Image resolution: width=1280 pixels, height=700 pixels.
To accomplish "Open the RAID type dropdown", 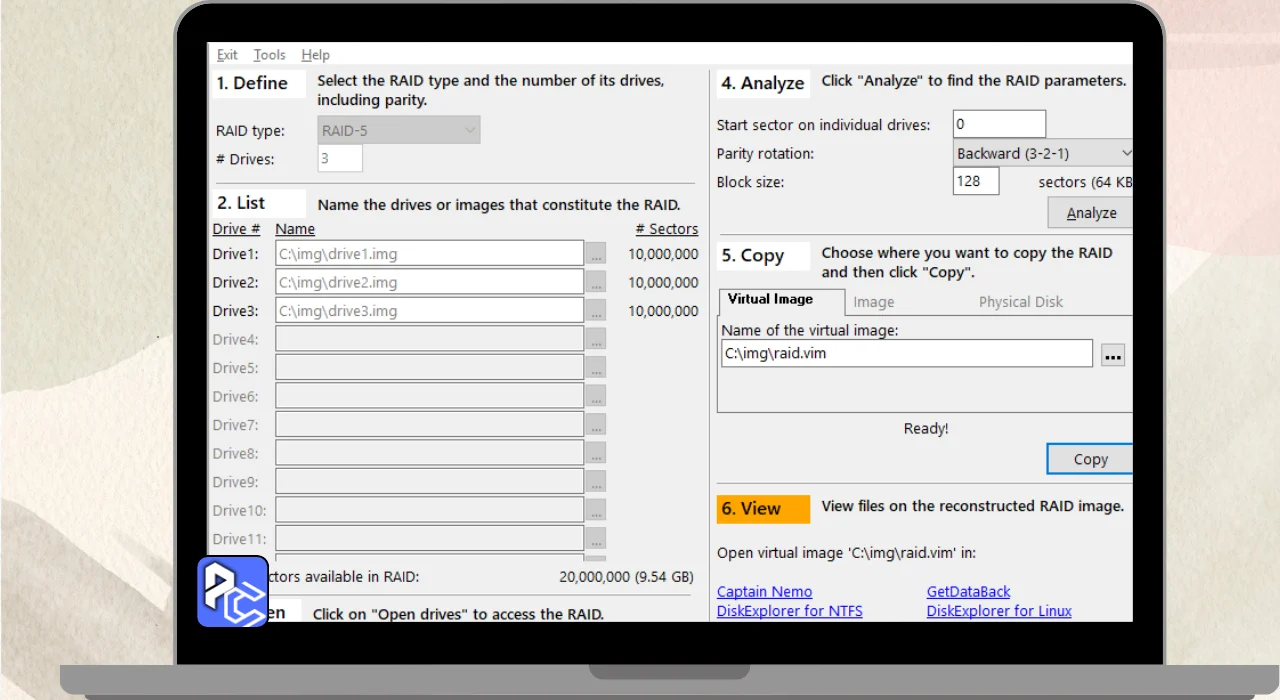I will 399,130.
